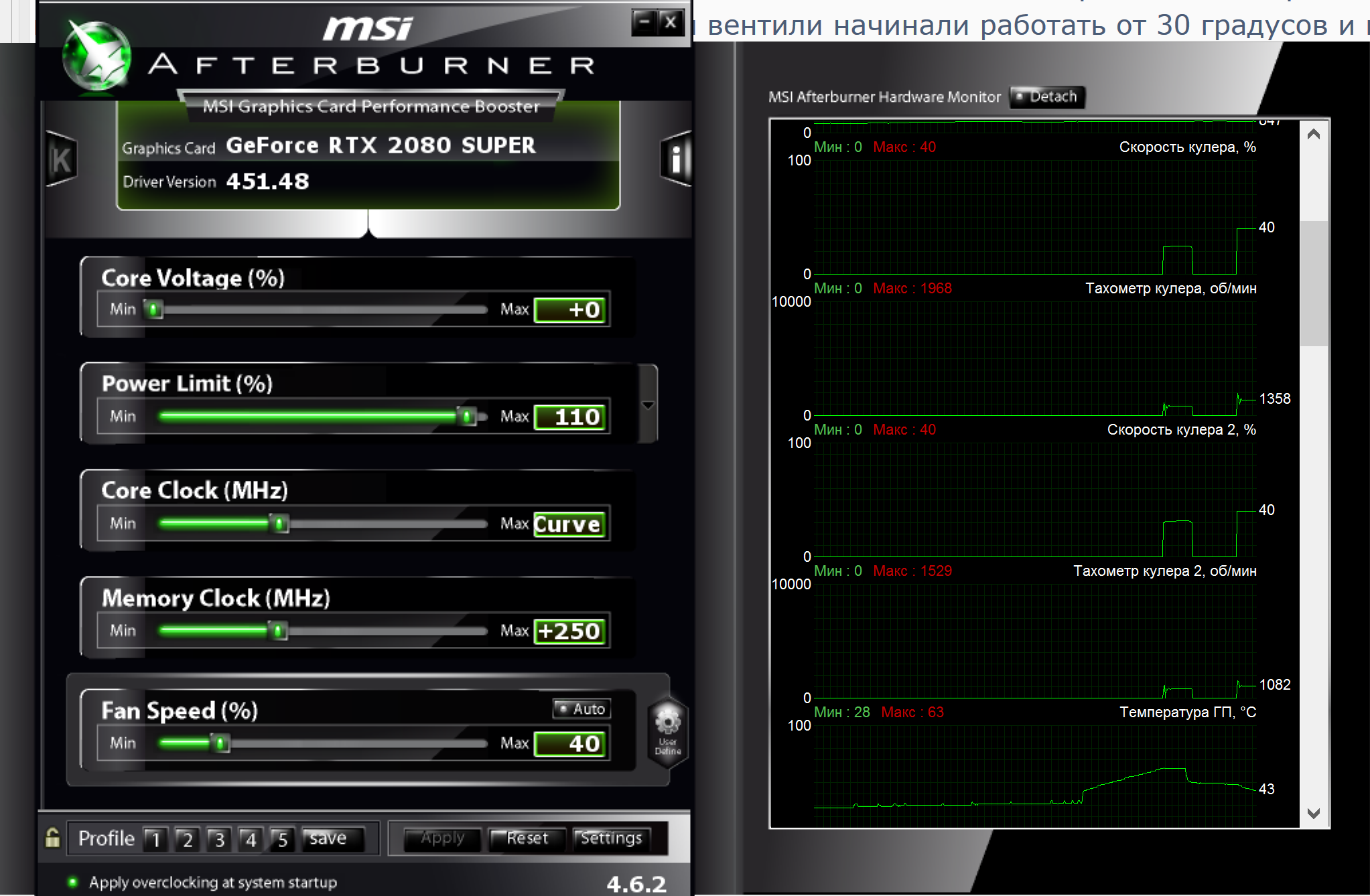Select profile slot 5

click(282, 839)
